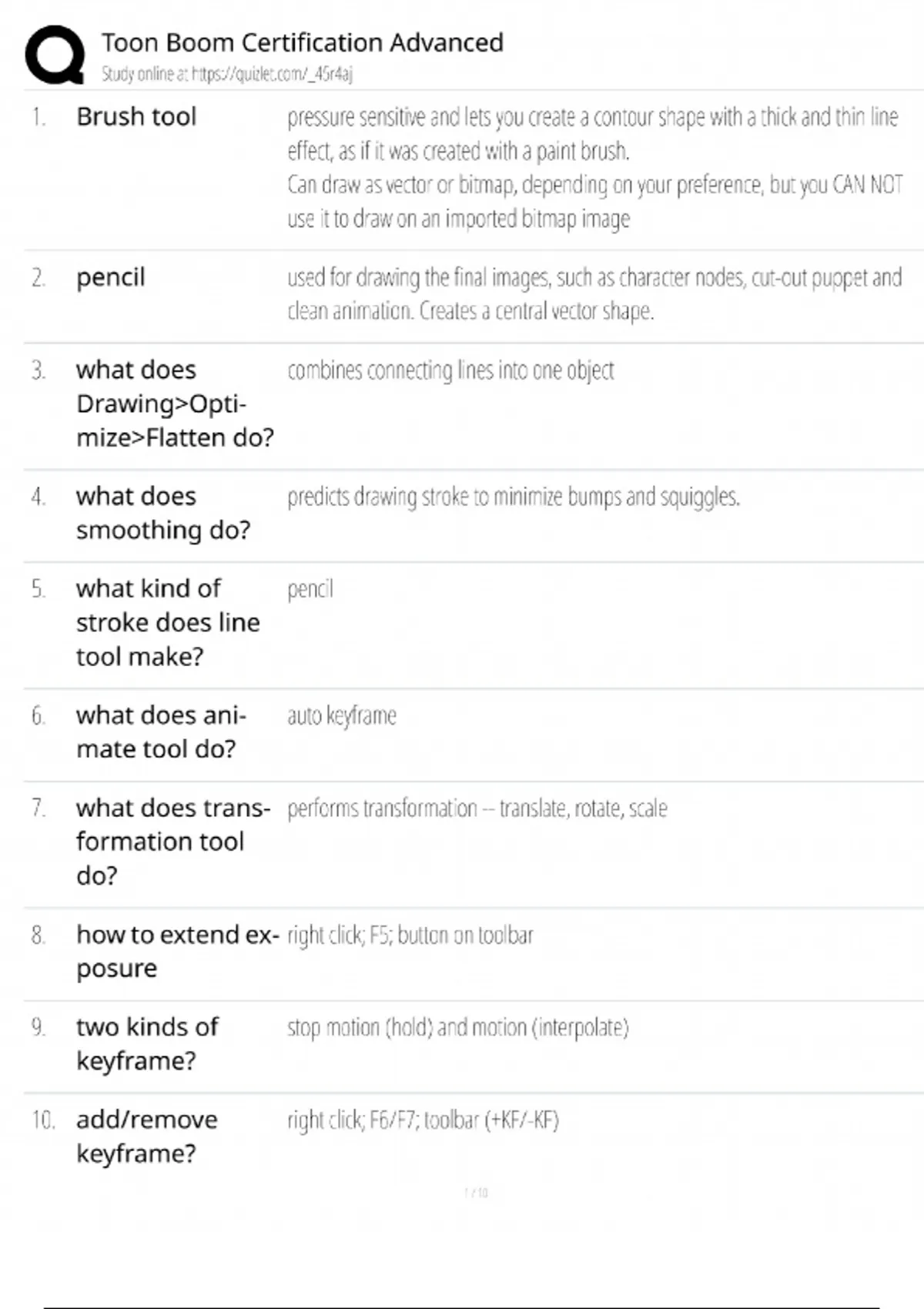Click the Toon Boom Certification Advanced title

point(302,42)
